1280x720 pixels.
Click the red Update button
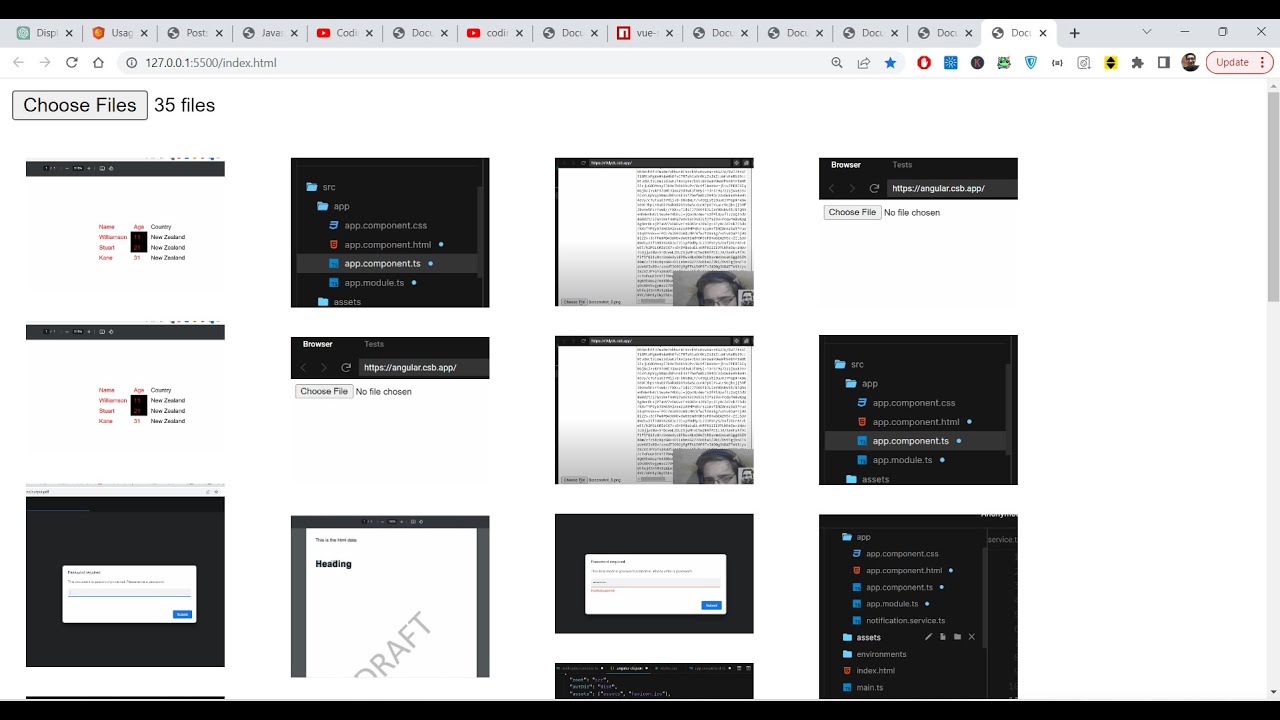click(x=1232, y=62)
